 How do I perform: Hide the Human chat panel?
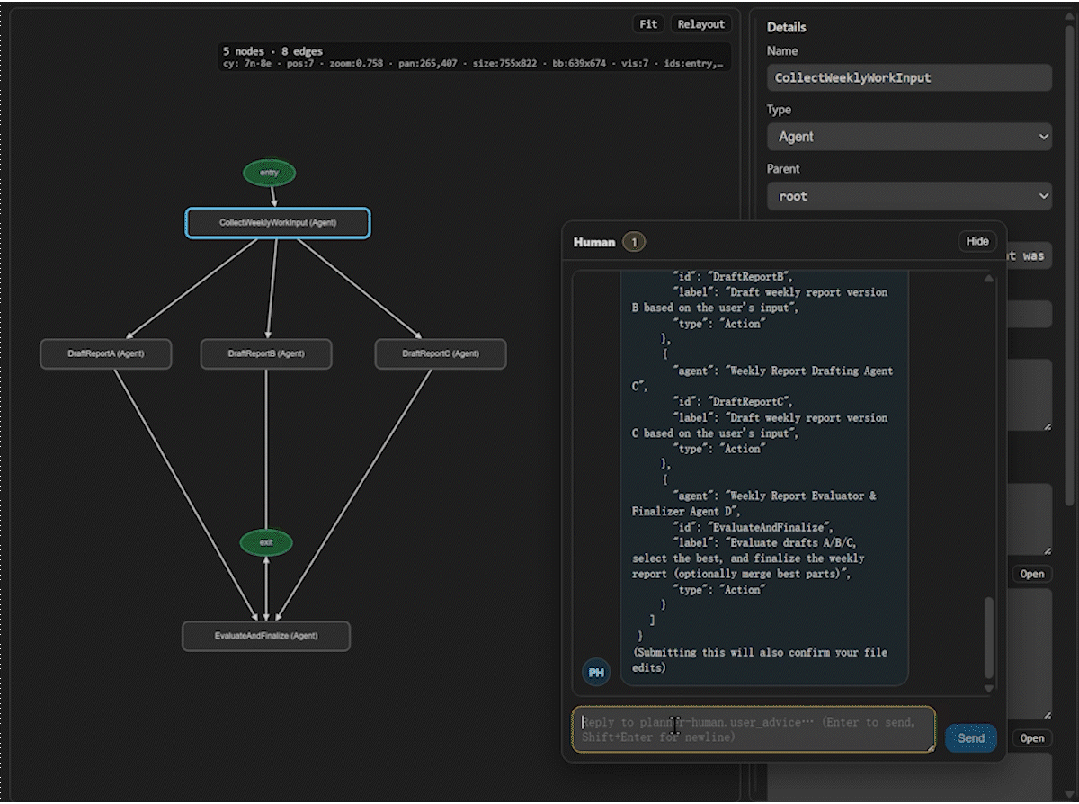977,242
